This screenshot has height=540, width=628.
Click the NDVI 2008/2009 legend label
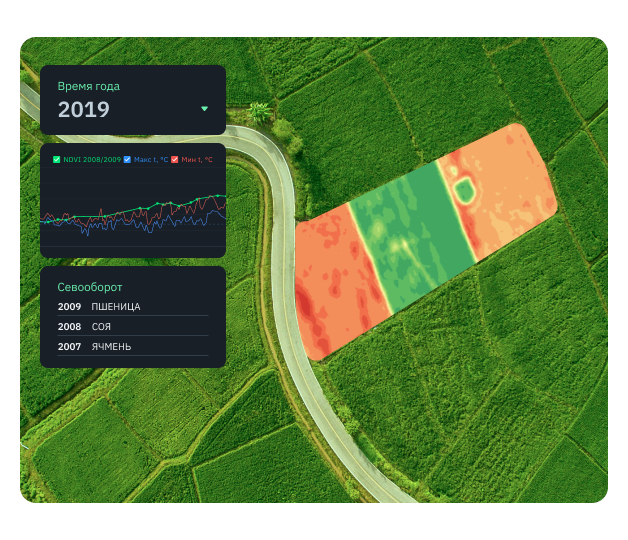92,159
